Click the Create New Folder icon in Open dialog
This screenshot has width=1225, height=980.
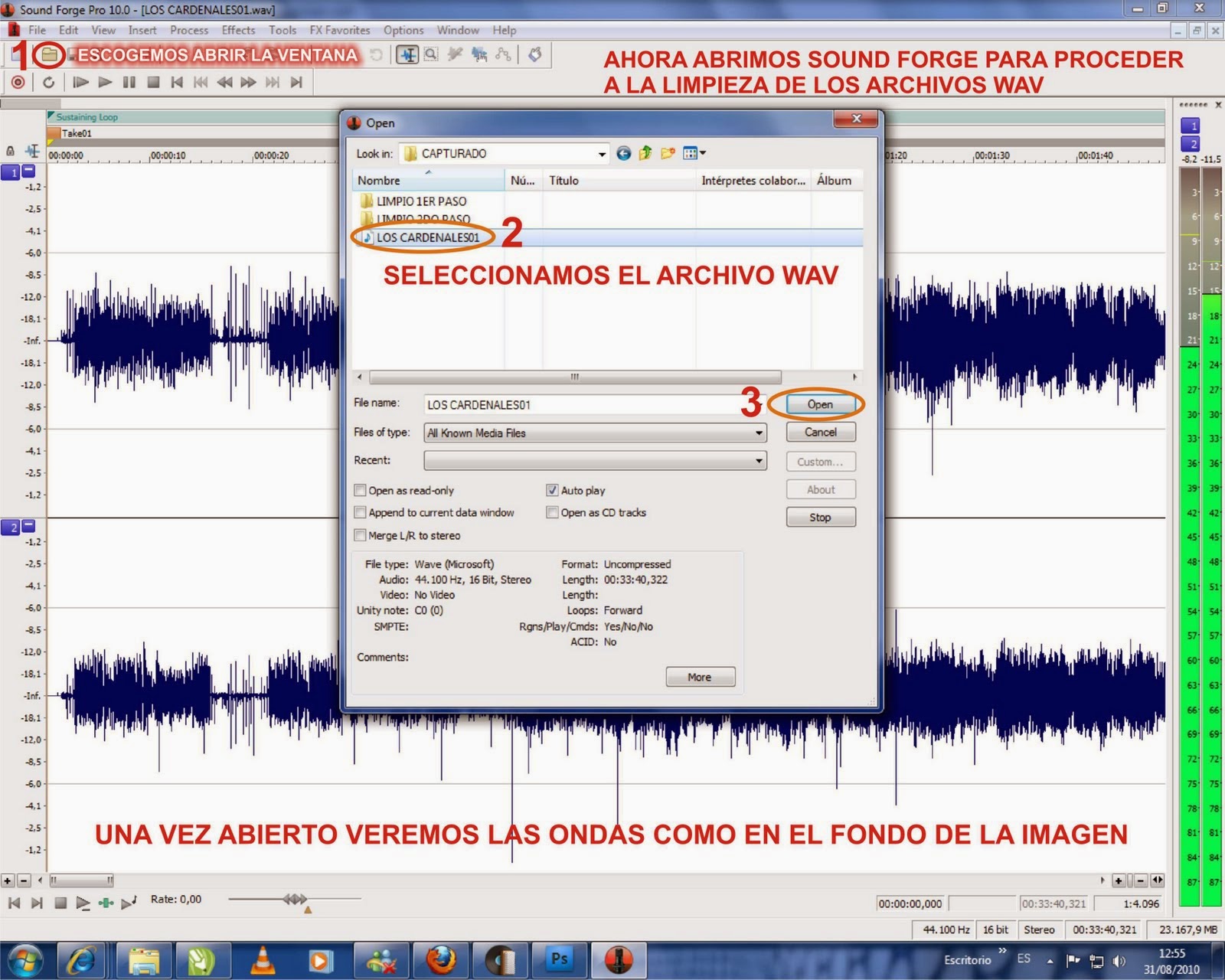click(x=668, y=153)
